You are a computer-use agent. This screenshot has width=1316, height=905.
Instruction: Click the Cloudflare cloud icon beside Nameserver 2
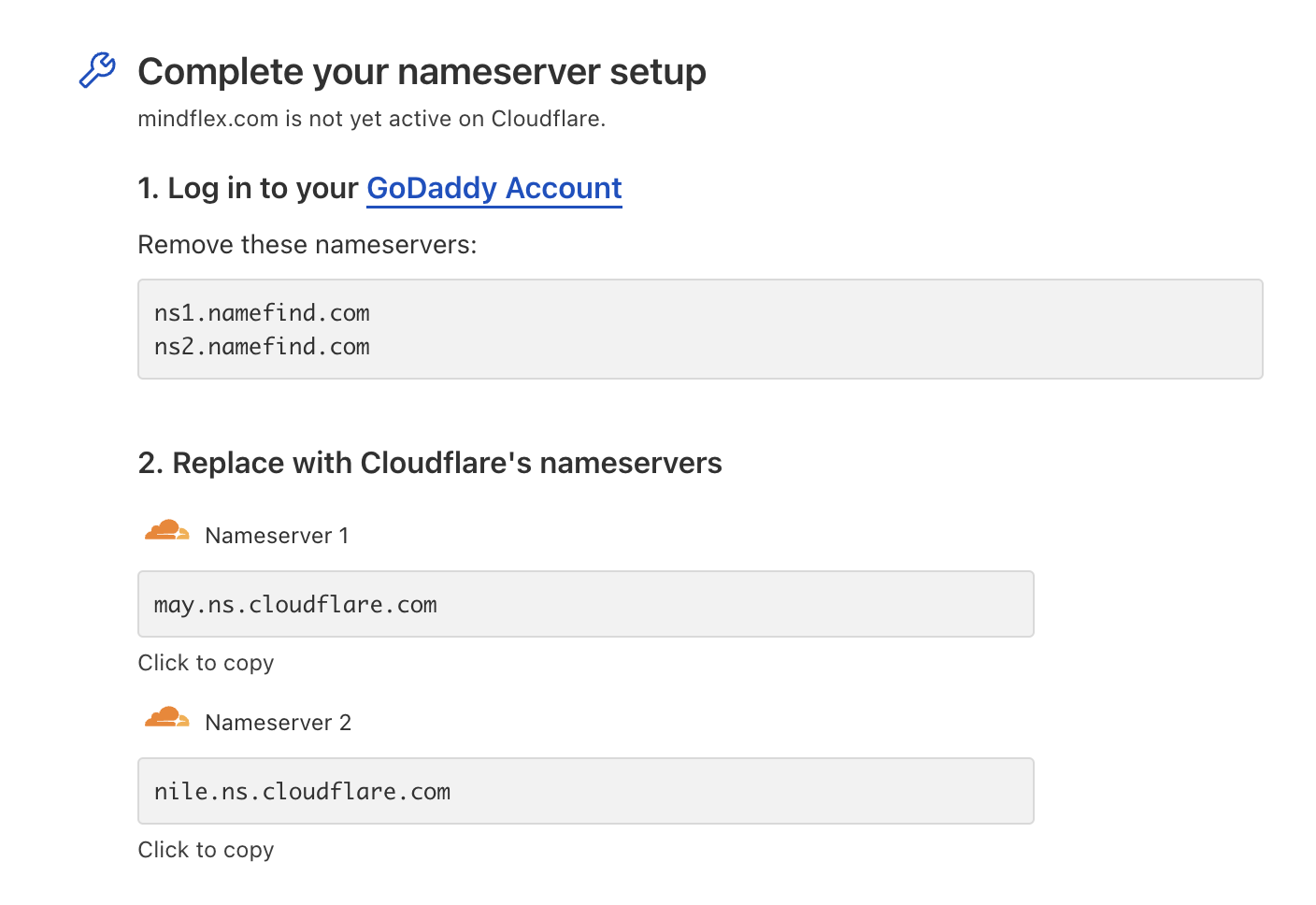(x=167, y=718)
